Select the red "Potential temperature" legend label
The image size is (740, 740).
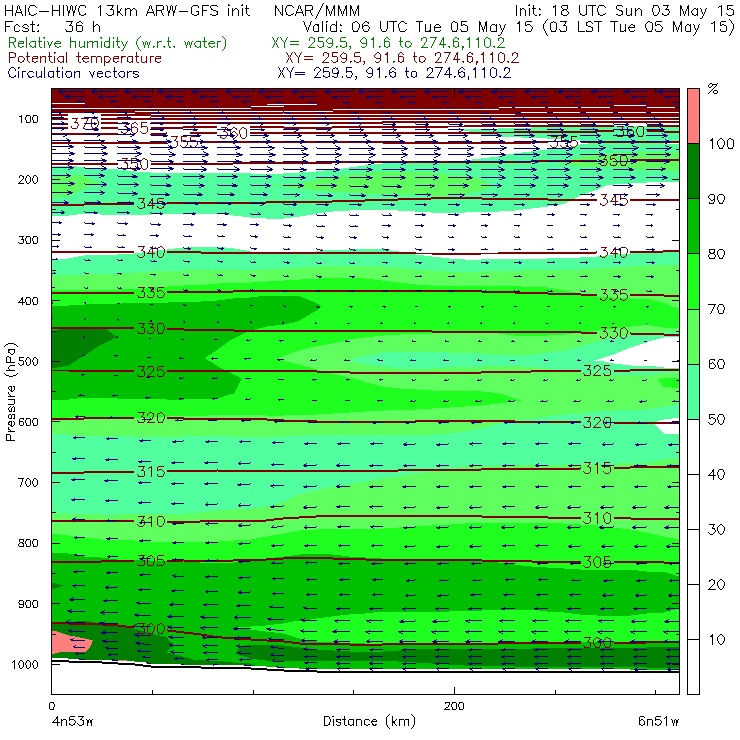(84, 58)
